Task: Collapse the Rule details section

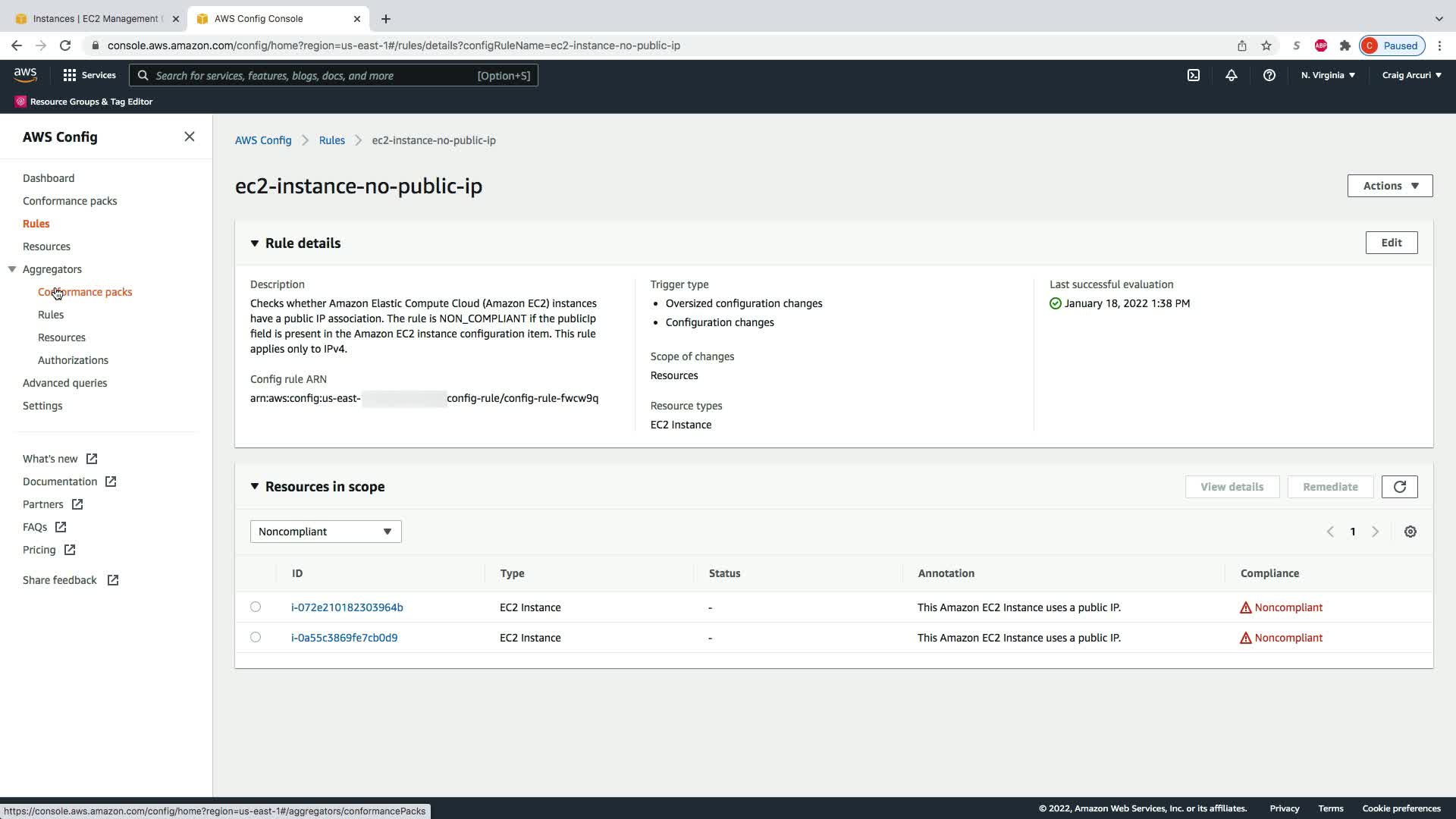Action: pyautogui.click(x=255, y=243)
